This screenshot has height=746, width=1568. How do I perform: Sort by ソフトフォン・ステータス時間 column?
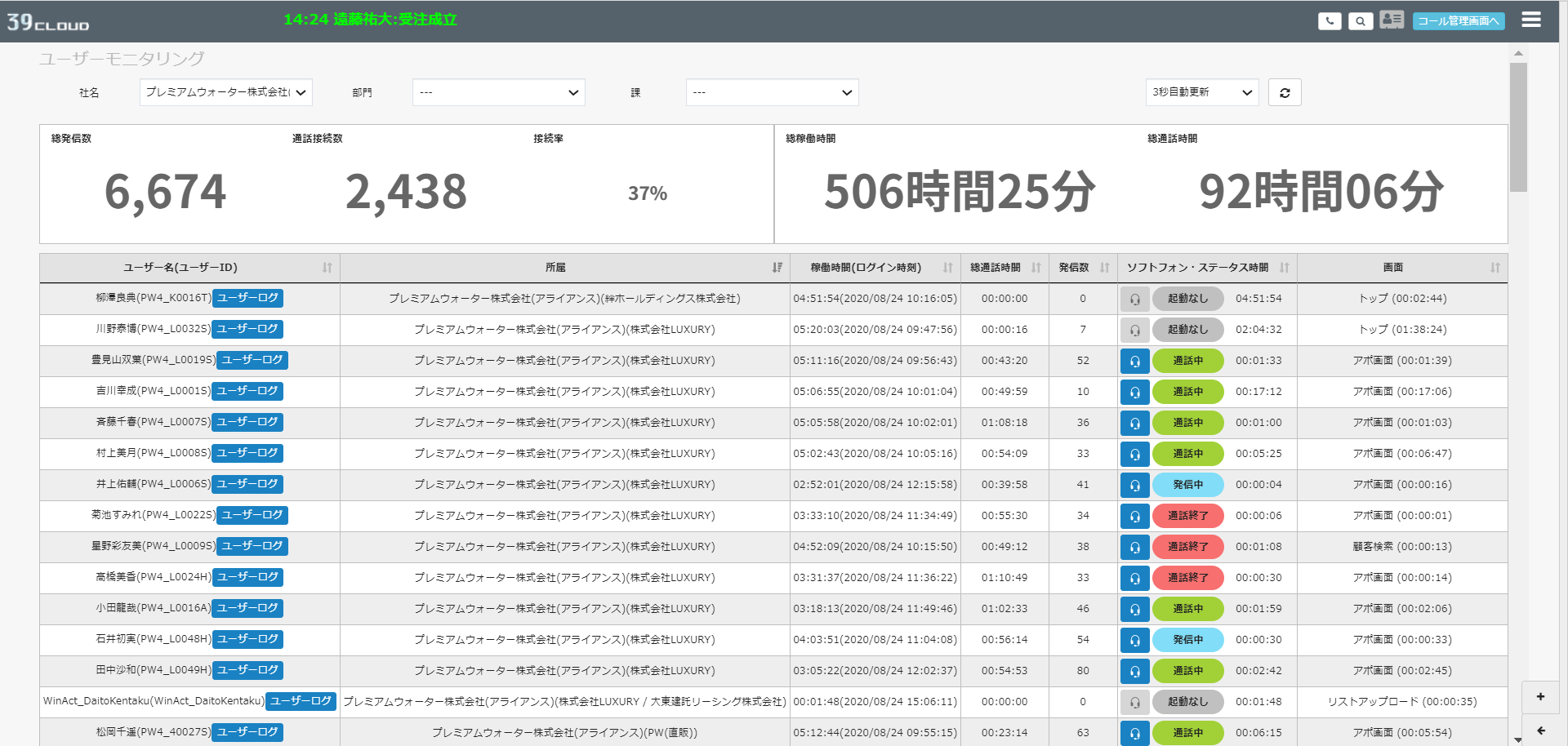tap(1207, 268)
